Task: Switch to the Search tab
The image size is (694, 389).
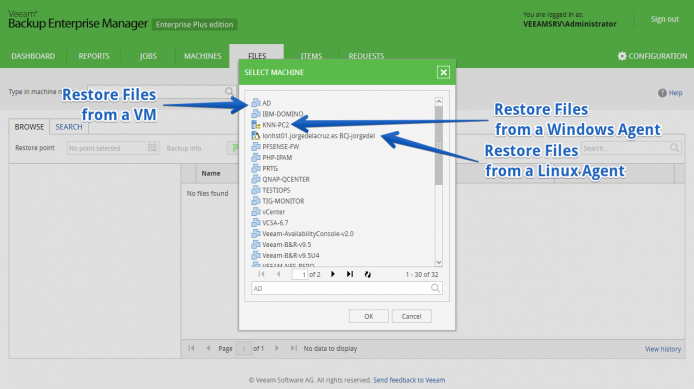Action: pos(69,127)
